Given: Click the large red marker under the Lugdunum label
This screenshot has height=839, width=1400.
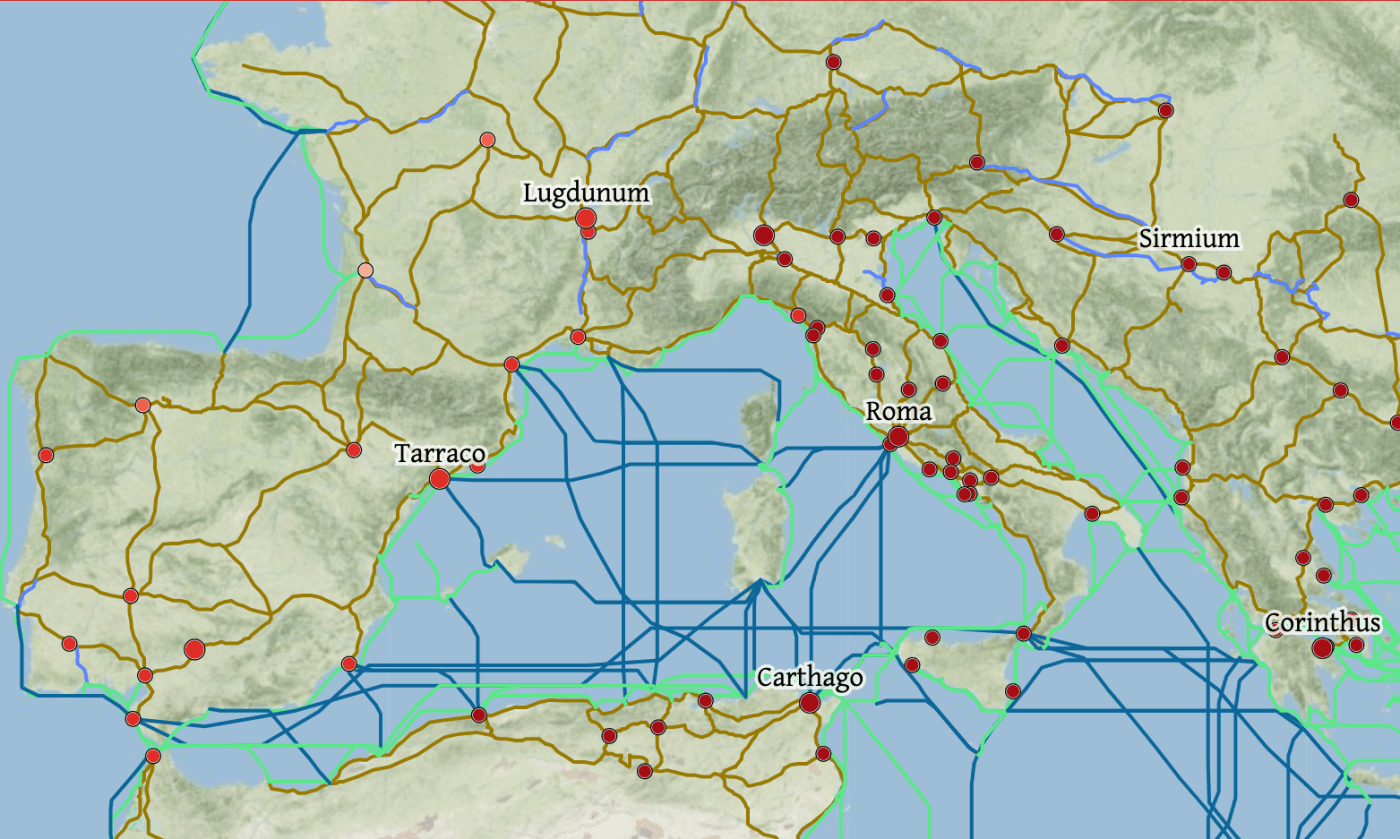Looking at the screenshot, I should click(586, 219).
